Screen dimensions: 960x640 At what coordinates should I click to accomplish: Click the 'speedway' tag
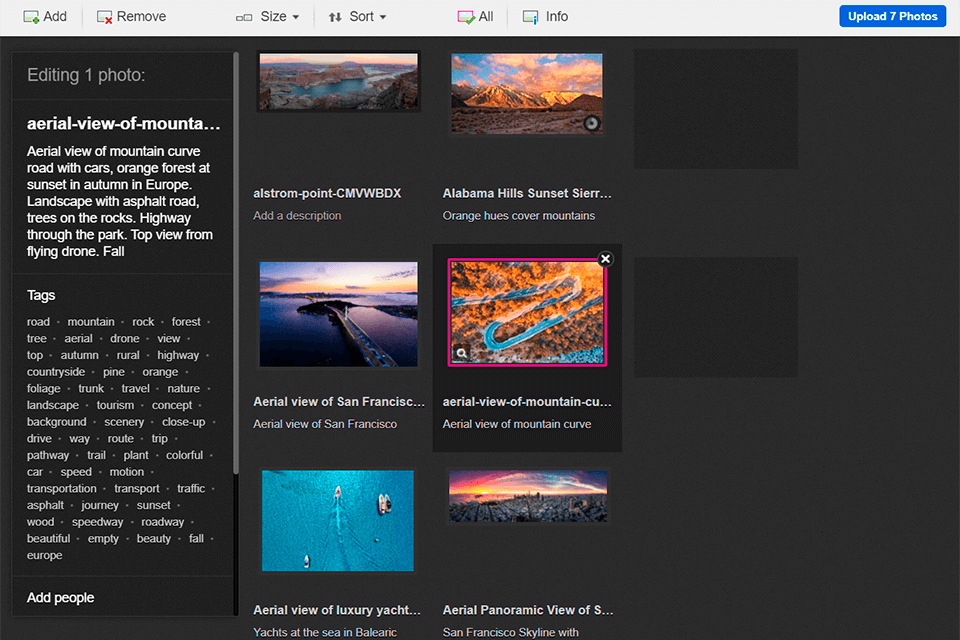click(x=97, y=522)
